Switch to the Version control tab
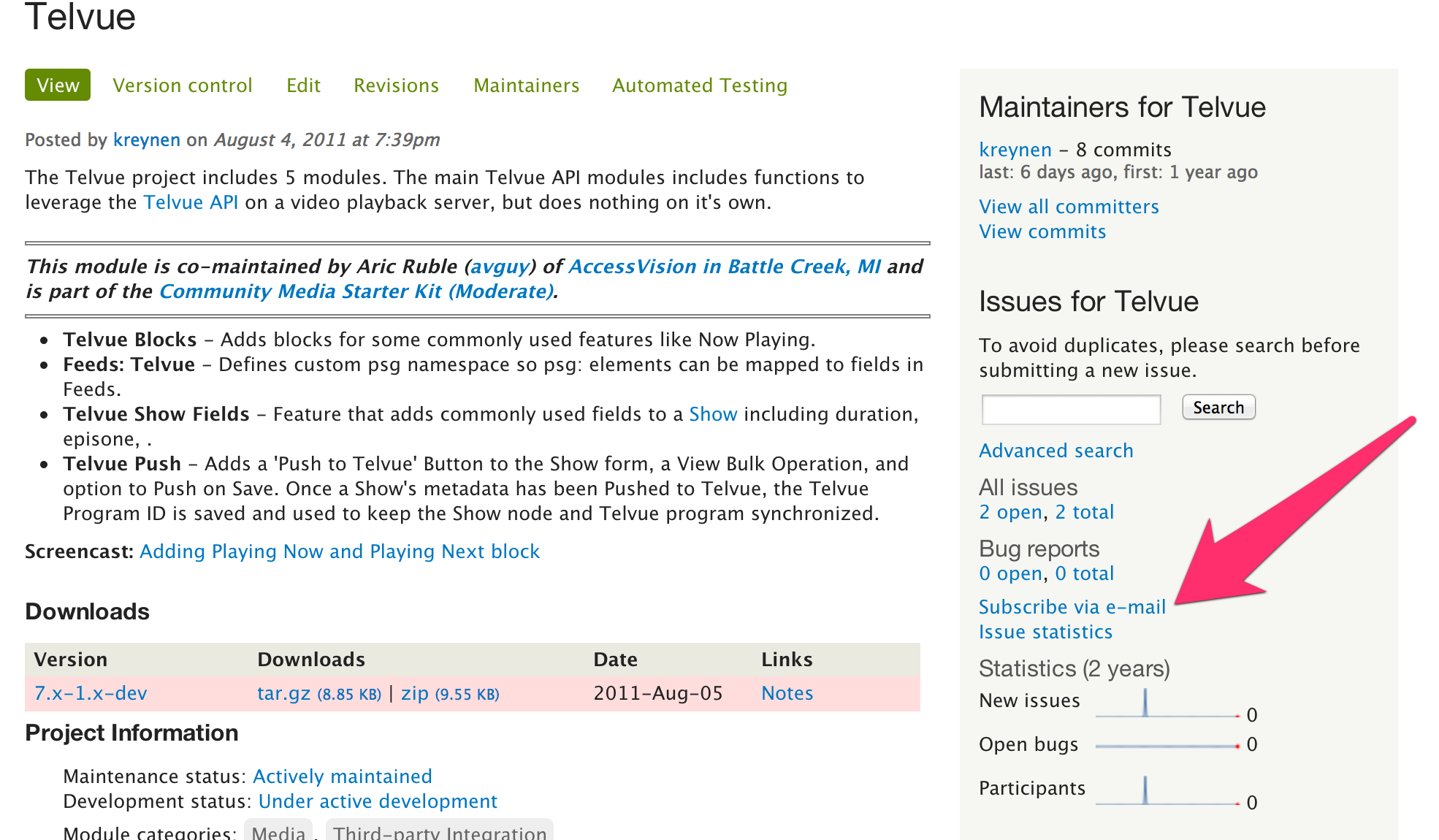 [x=182, y=85]
